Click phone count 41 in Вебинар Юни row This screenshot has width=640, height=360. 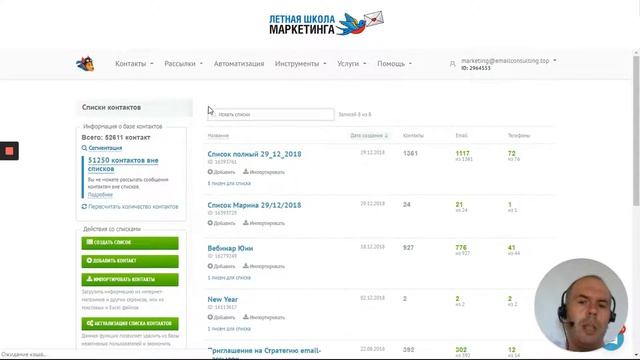click(x=511, y=247)
